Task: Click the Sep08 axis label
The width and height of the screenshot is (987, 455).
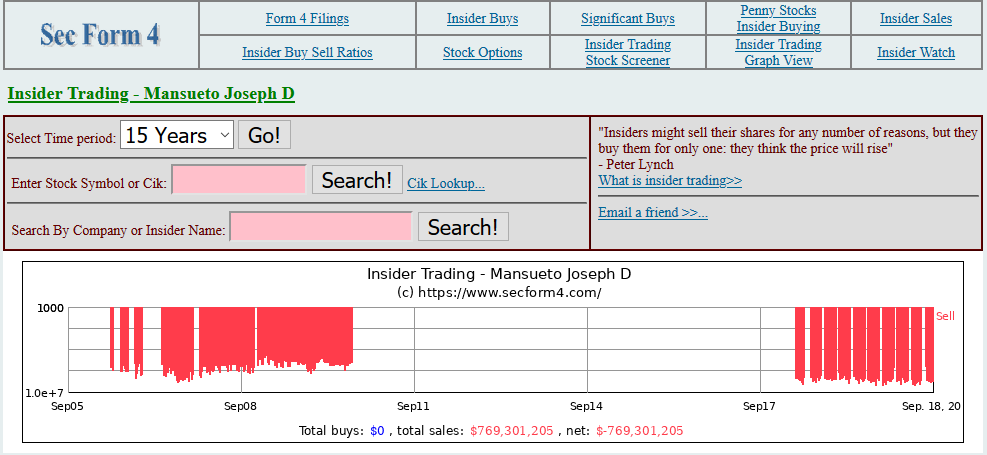Action: pyautogui.click(x=241, y=407)
